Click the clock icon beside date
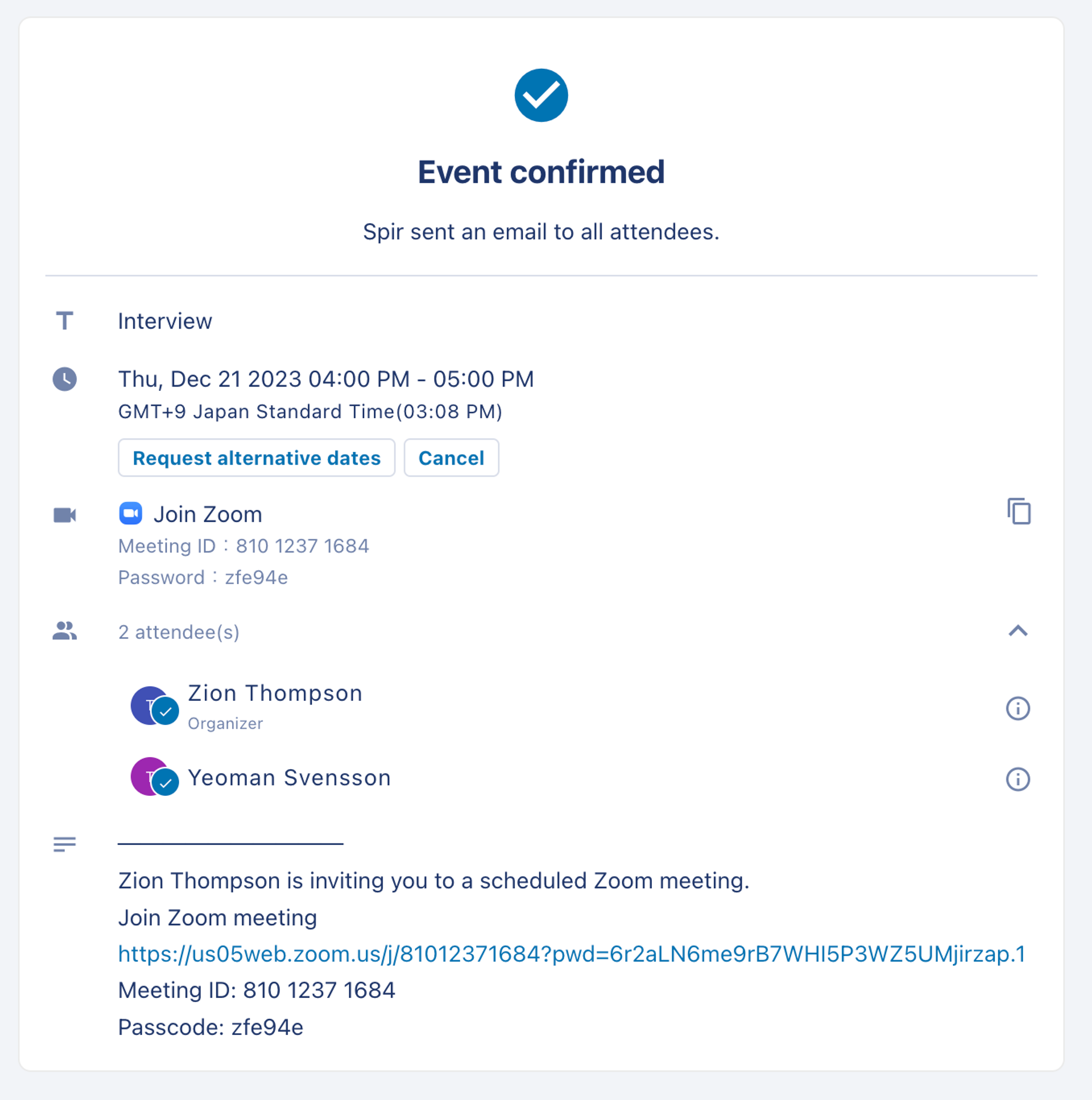The width and height of the screenshot is (1092, 1100). pyautogui.click(x=64, y=379)
